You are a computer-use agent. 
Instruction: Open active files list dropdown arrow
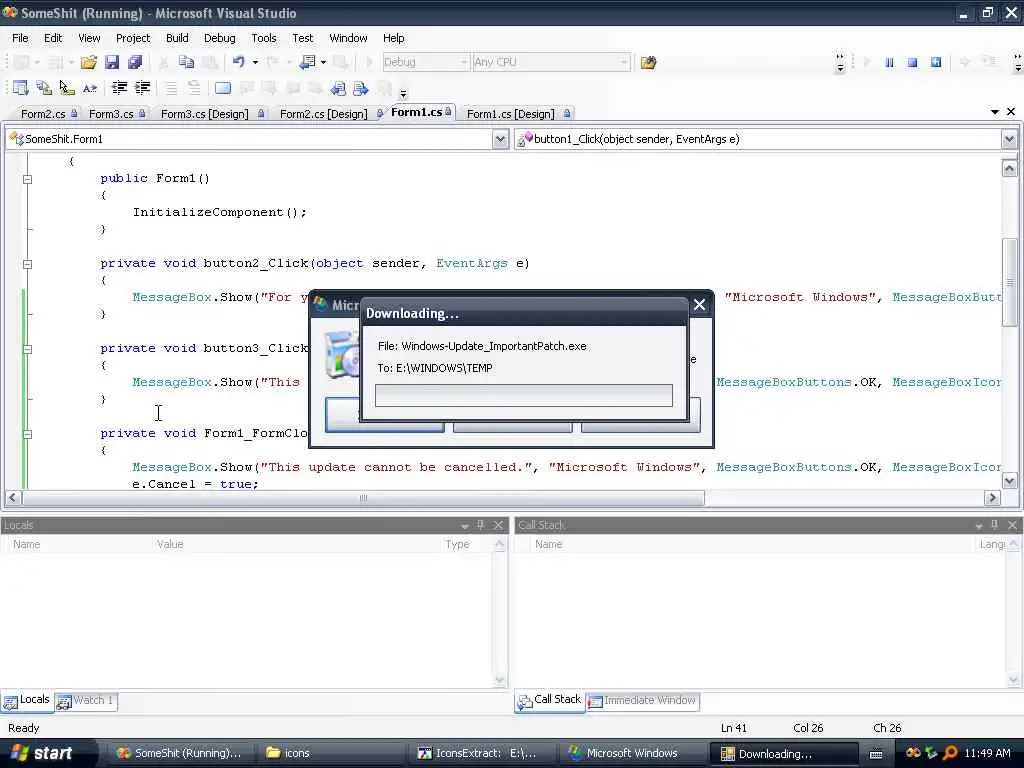tap(995, 112)
